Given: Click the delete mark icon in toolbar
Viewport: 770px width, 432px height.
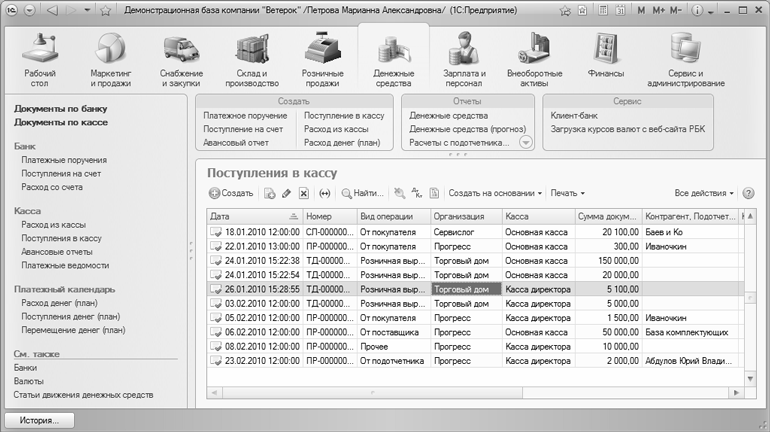Looking at the screenshot, I should tap(304, 193).
